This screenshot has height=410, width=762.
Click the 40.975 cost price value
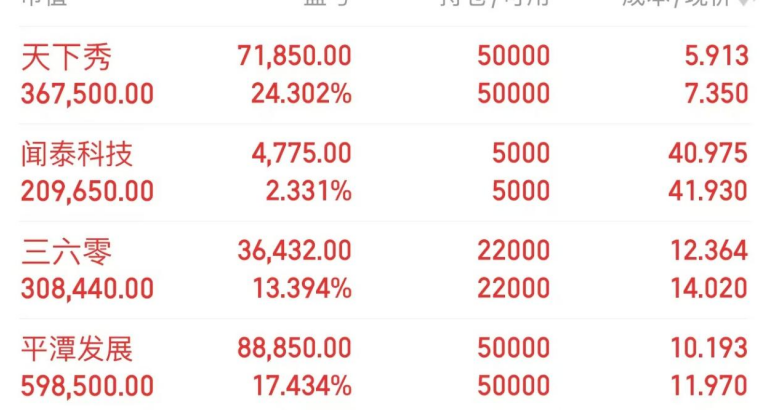[707, 154]
